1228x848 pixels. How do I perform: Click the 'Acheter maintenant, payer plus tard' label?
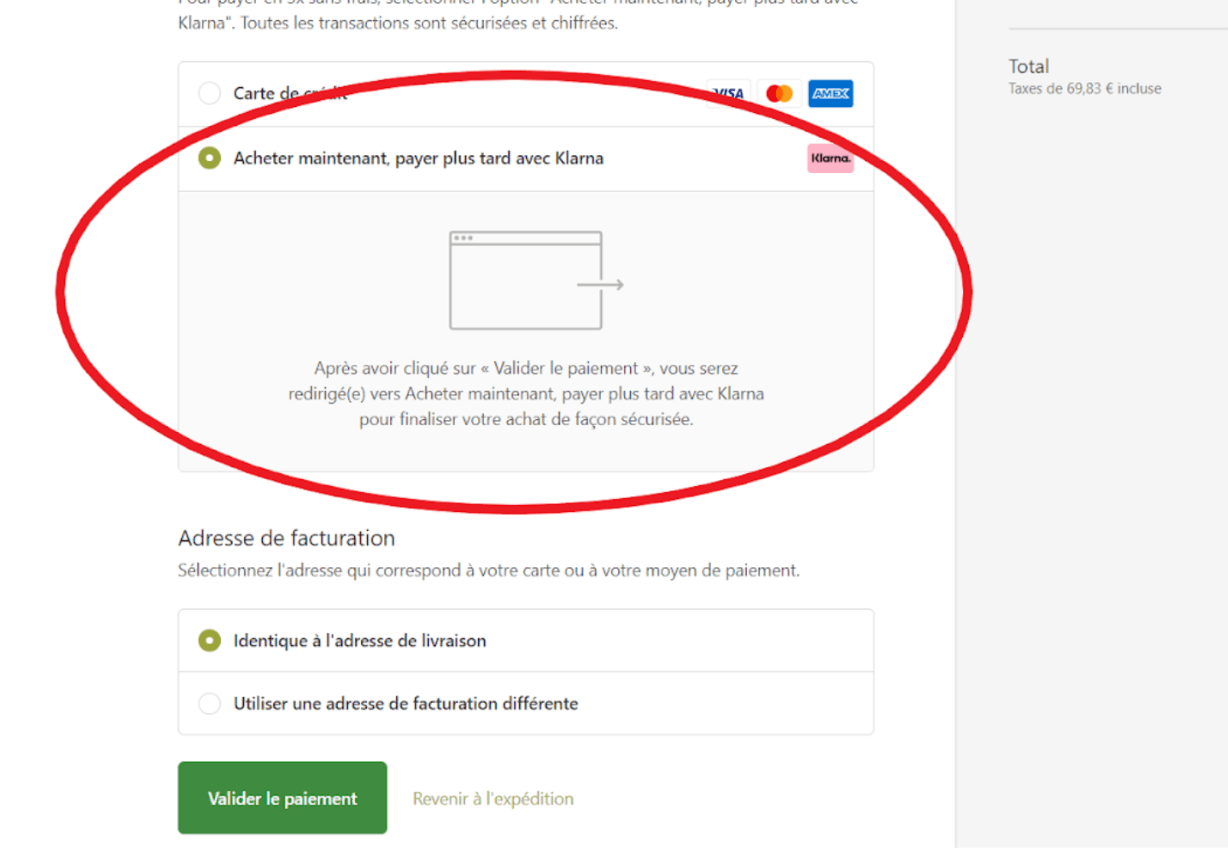pos(418,158)
